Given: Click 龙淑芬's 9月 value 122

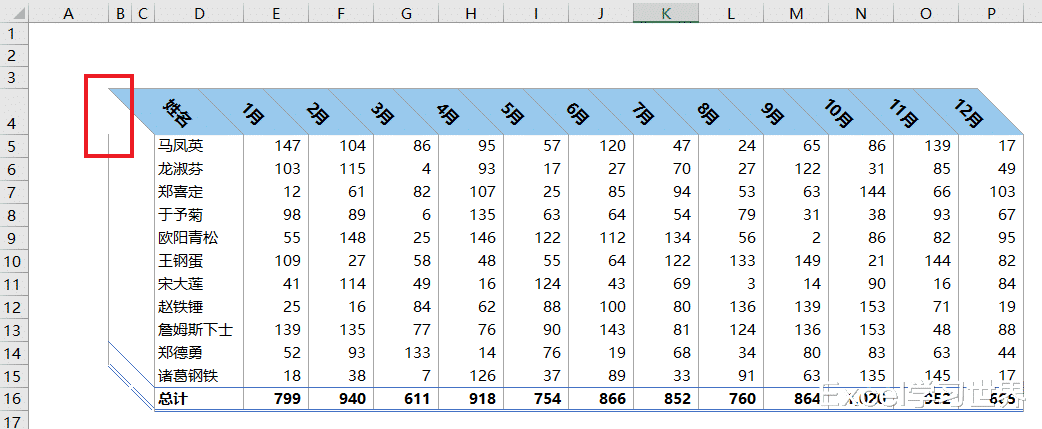Looking at the screenshot, I should pyautogui.click(x=797, y=169).
